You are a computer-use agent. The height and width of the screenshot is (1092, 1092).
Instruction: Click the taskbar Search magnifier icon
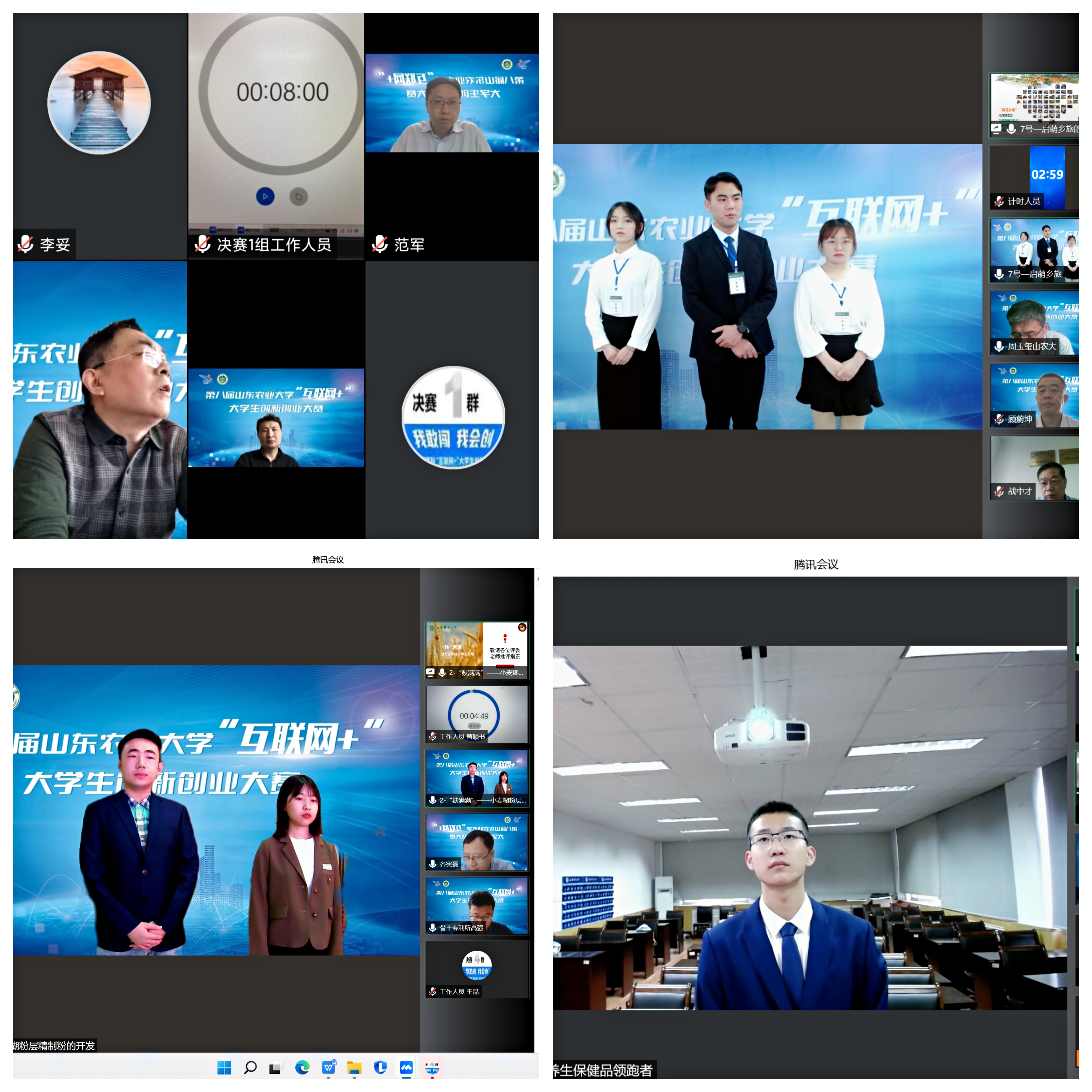point(250,1067)
